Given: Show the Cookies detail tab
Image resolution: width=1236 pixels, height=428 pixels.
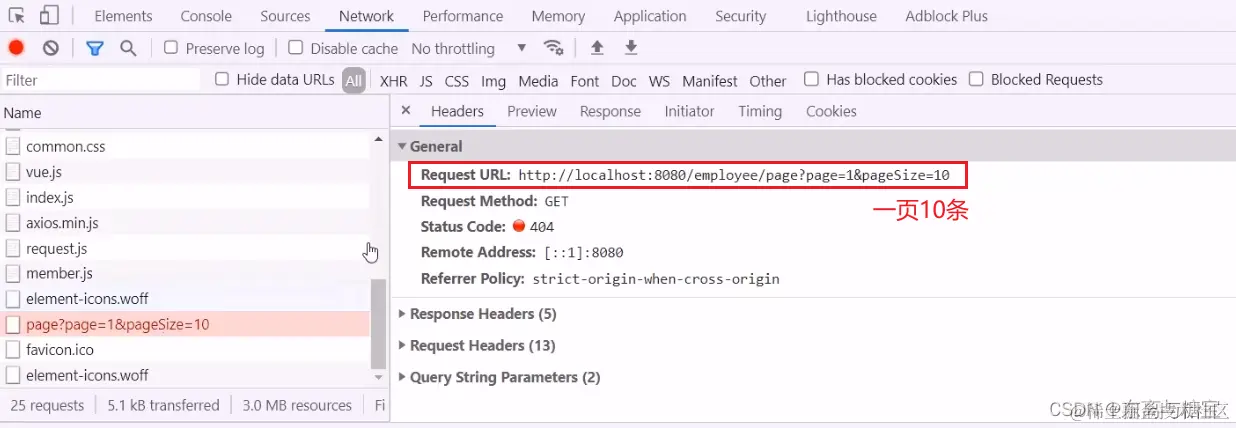Looking at the screenshot, I should tap(831, 111).
